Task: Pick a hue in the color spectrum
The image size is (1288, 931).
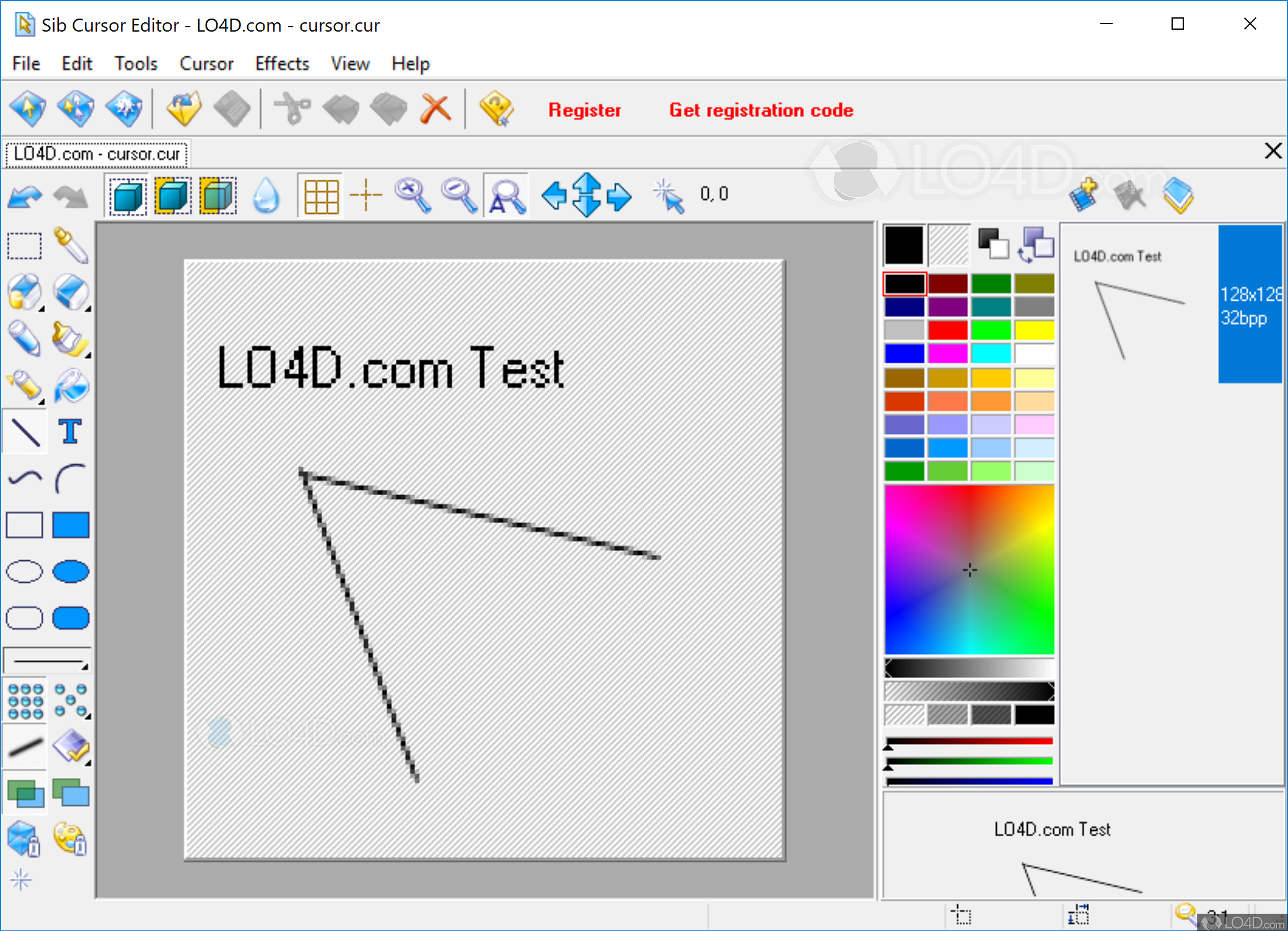Action: coord(969,569)
